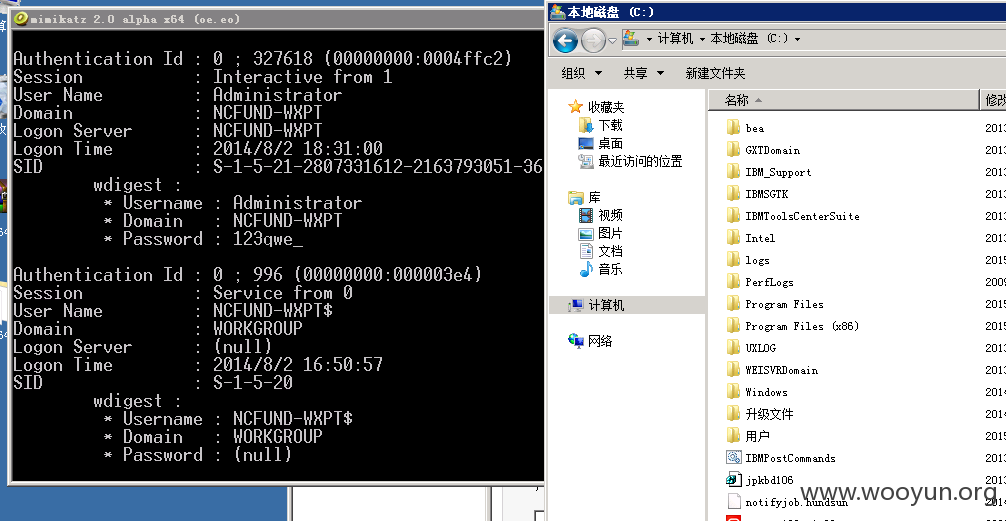Click the mimikatz window title bar icon
This screenshot has height=521, width=1006.
(21, 19)
